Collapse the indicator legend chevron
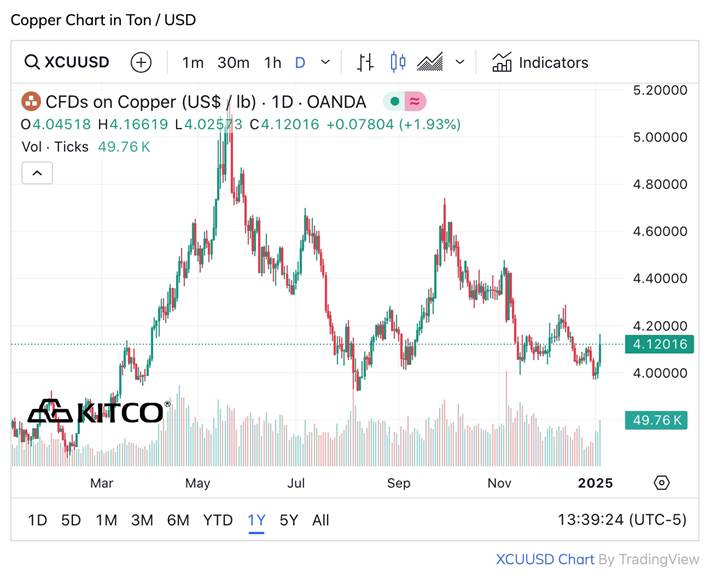711x579 pixels. coord(36,173)
